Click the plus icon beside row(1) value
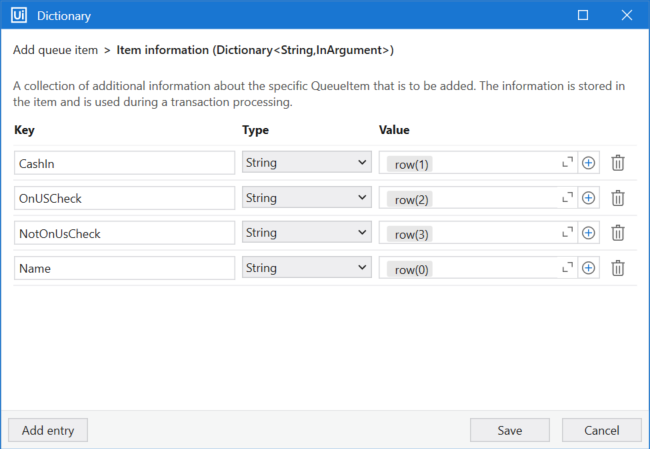The height and width of the screenshot is (449, 650). pos(588,163)
